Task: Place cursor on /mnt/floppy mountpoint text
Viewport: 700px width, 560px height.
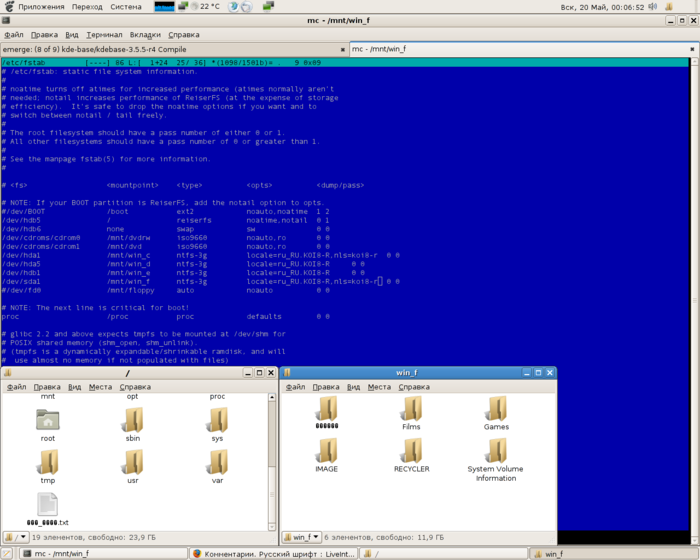Action: (130, 290)
